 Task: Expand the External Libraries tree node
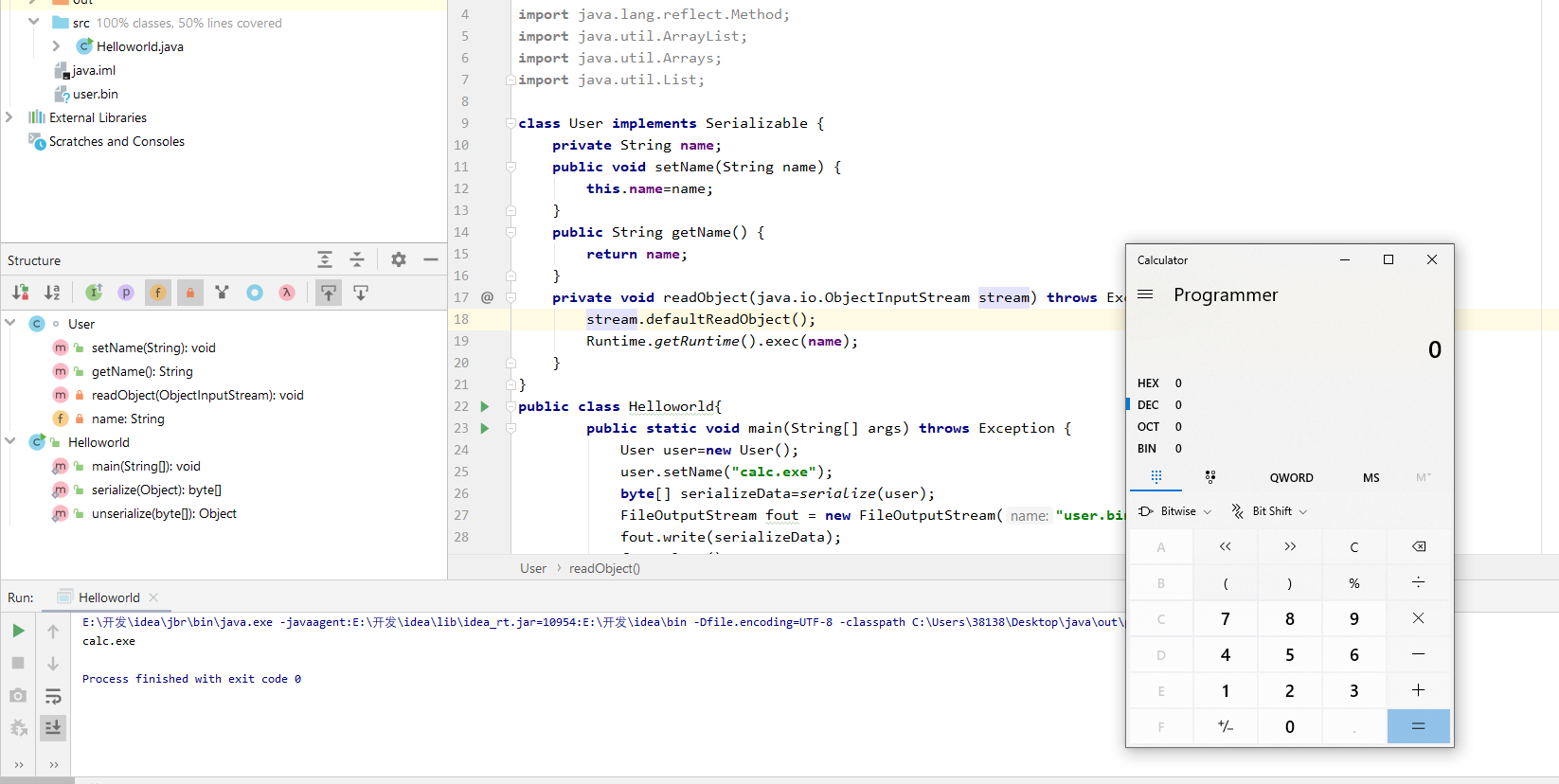(9, 117)
